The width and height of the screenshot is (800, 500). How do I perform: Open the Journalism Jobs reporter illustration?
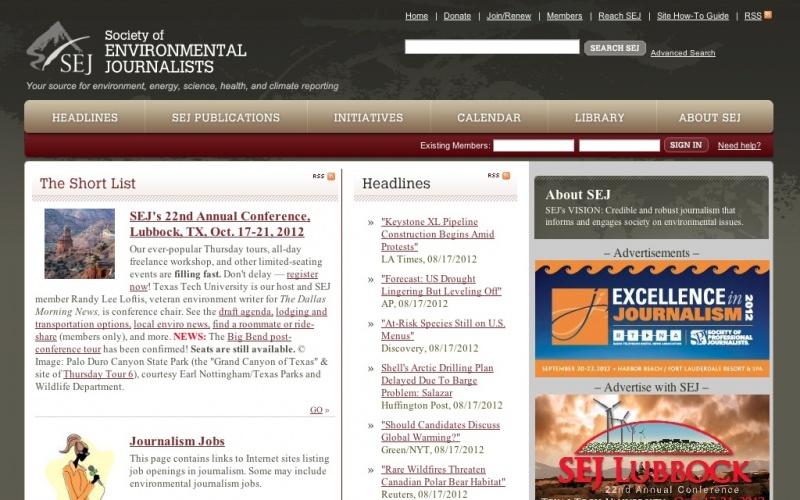(79, 467)
